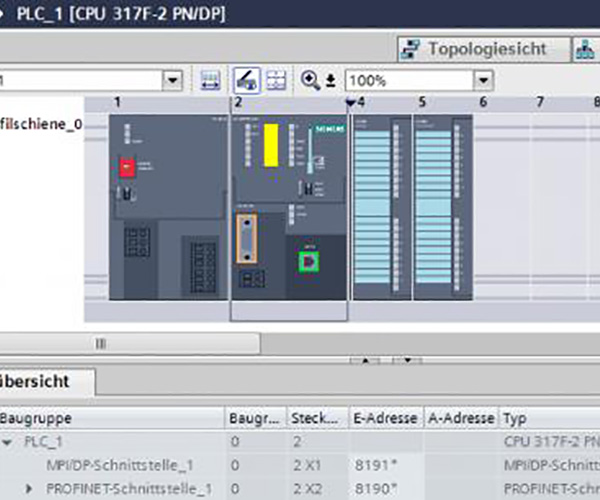
Task: Collapse panel with the up splitter arrow
Action: pos(365,360)
